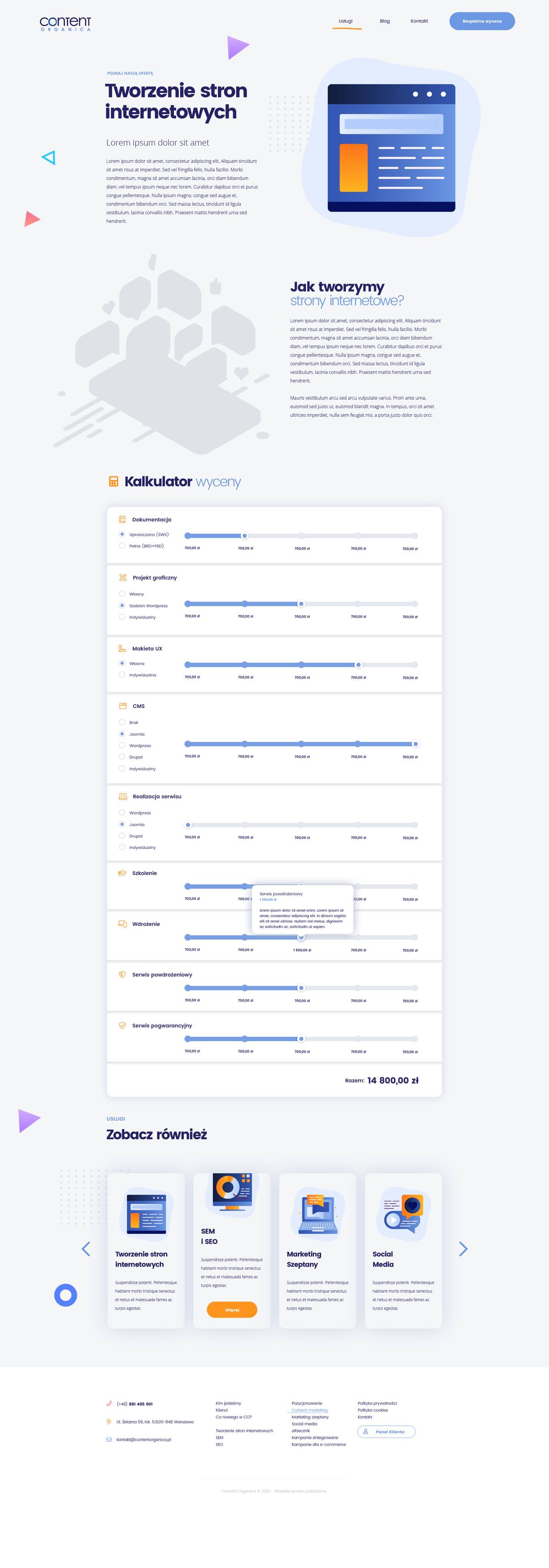Click the Projekt graficzny section icon
The image size is (549, 1568).
pyautogui.click(x=122, y=577)
